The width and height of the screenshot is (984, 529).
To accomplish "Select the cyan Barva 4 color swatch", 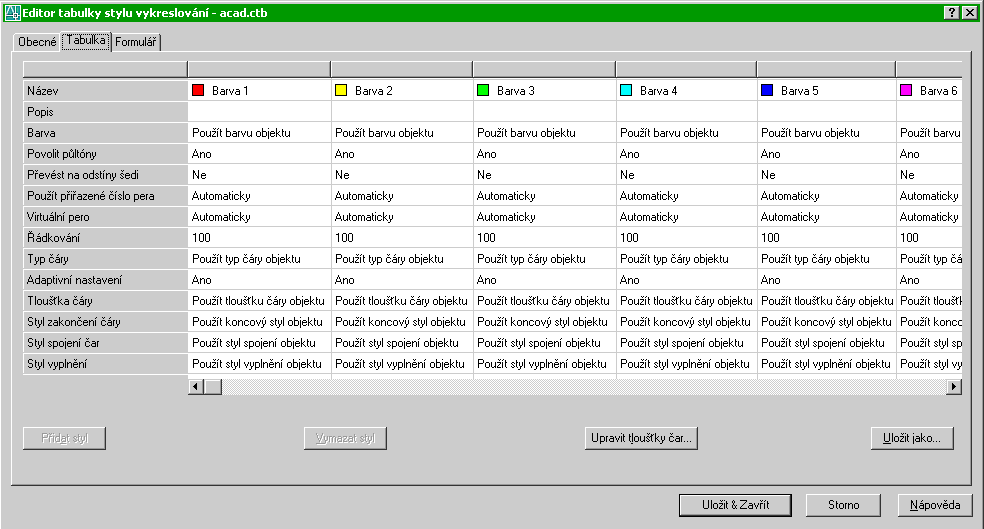I will tap(626, 90).
